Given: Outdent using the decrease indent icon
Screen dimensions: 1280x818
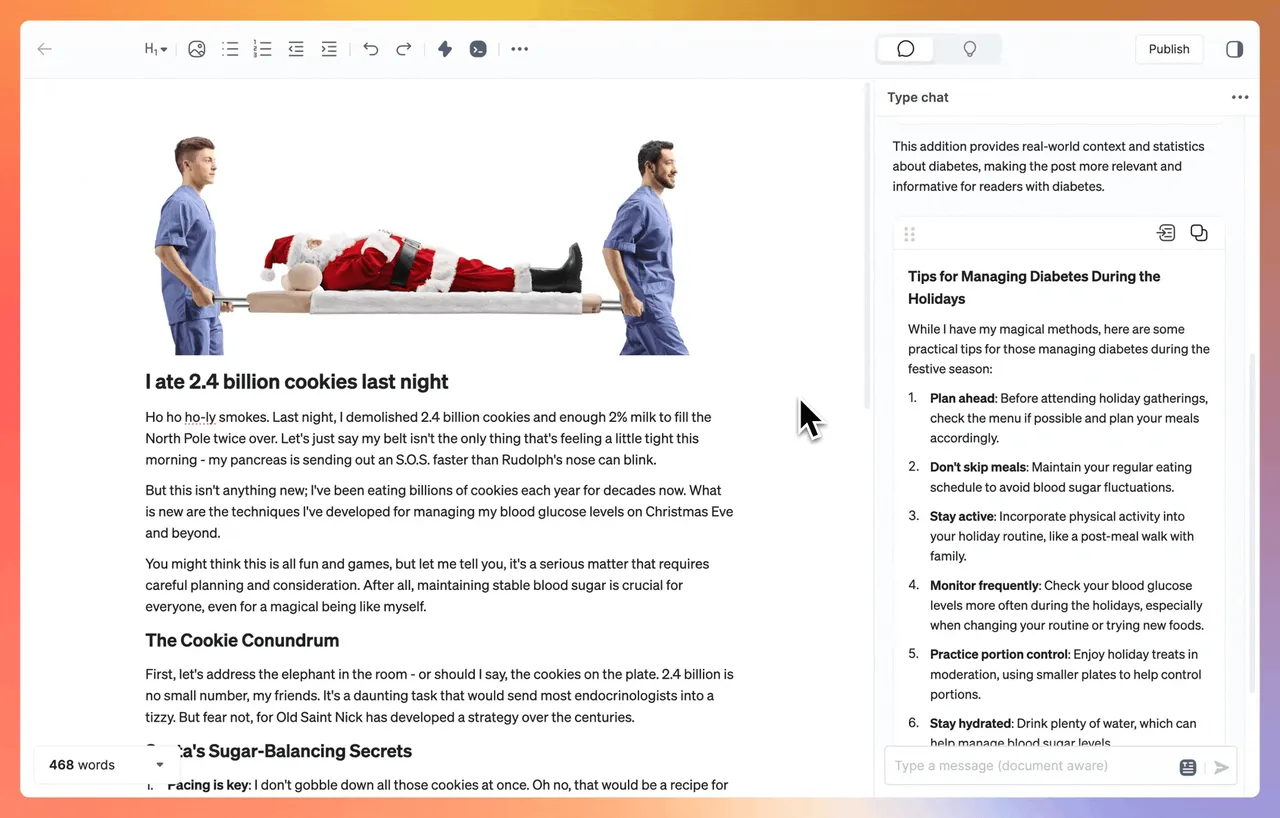Looking at the screenshot, I should [x=296, y=49].
